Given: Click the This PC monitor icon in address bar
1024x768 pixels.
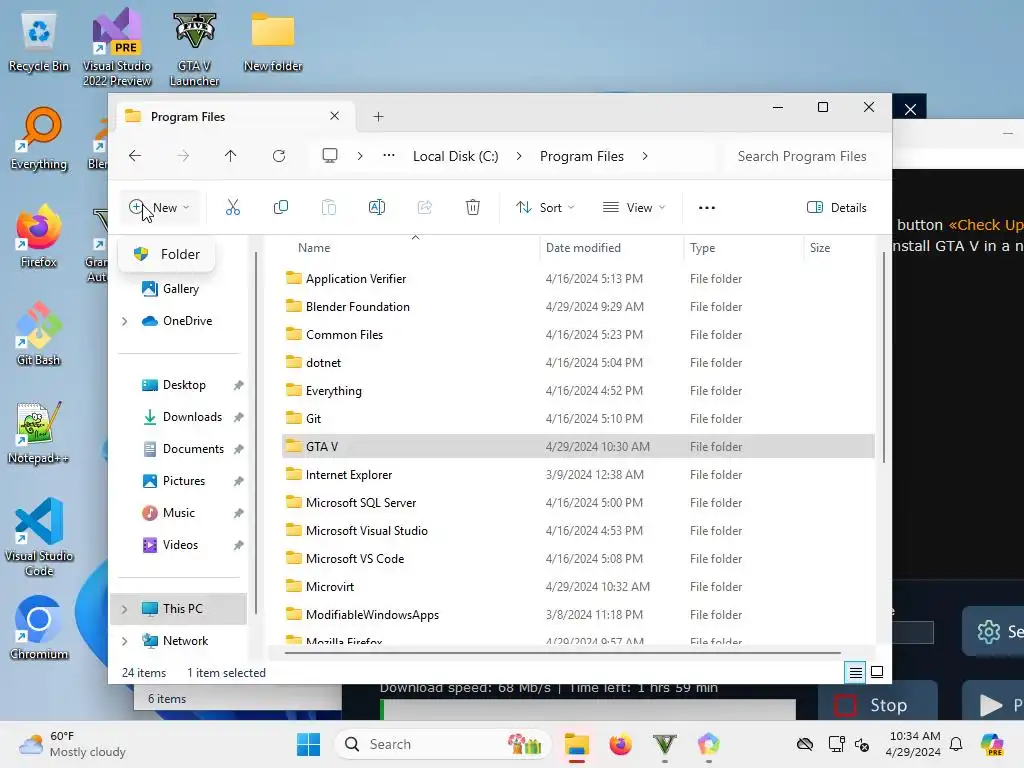Looking at the screenshot, I should (330, 155).
